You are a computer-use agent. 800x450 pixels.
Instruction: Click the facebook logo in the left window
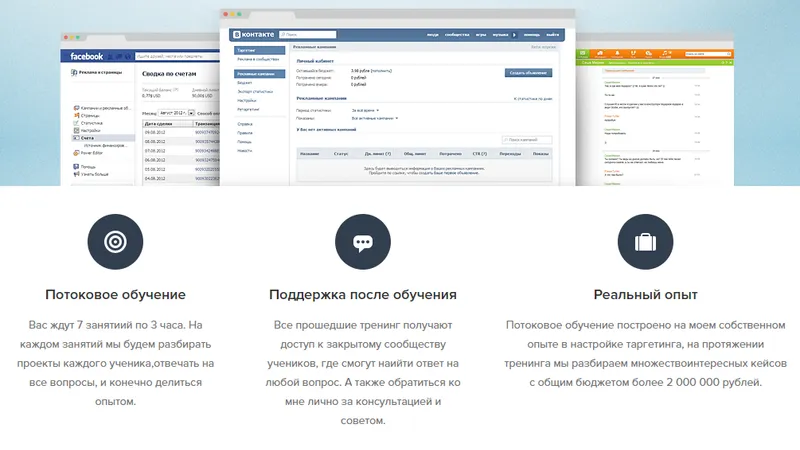[86, 56]
